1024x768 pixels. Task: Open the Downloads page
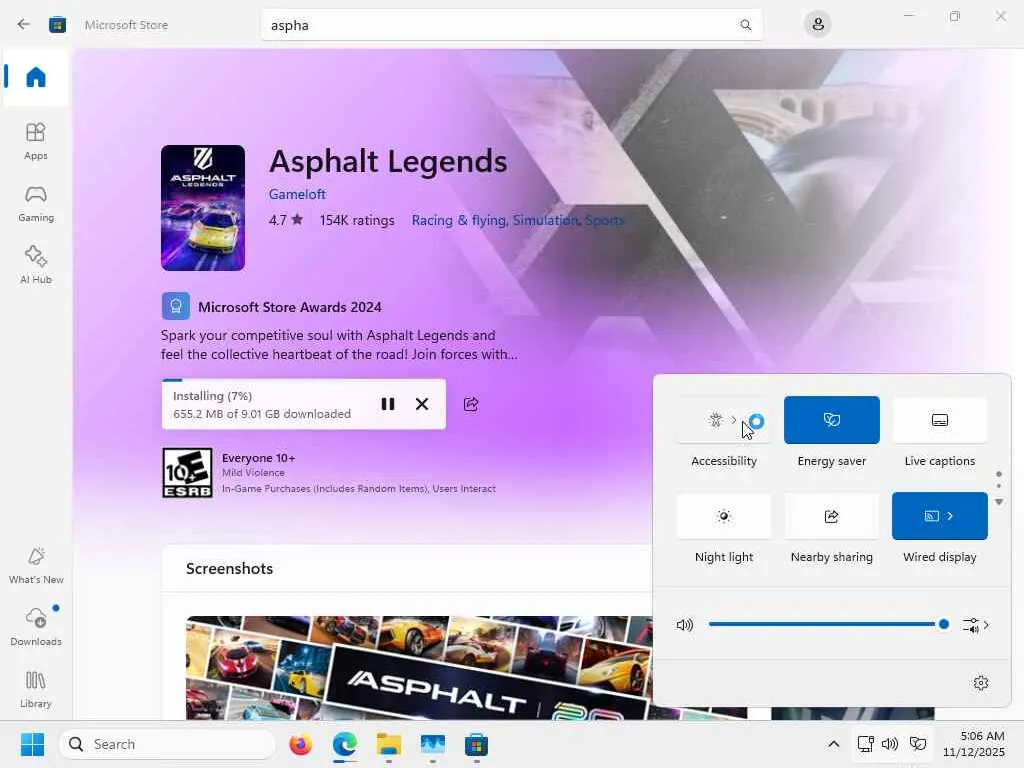(36, 627)
